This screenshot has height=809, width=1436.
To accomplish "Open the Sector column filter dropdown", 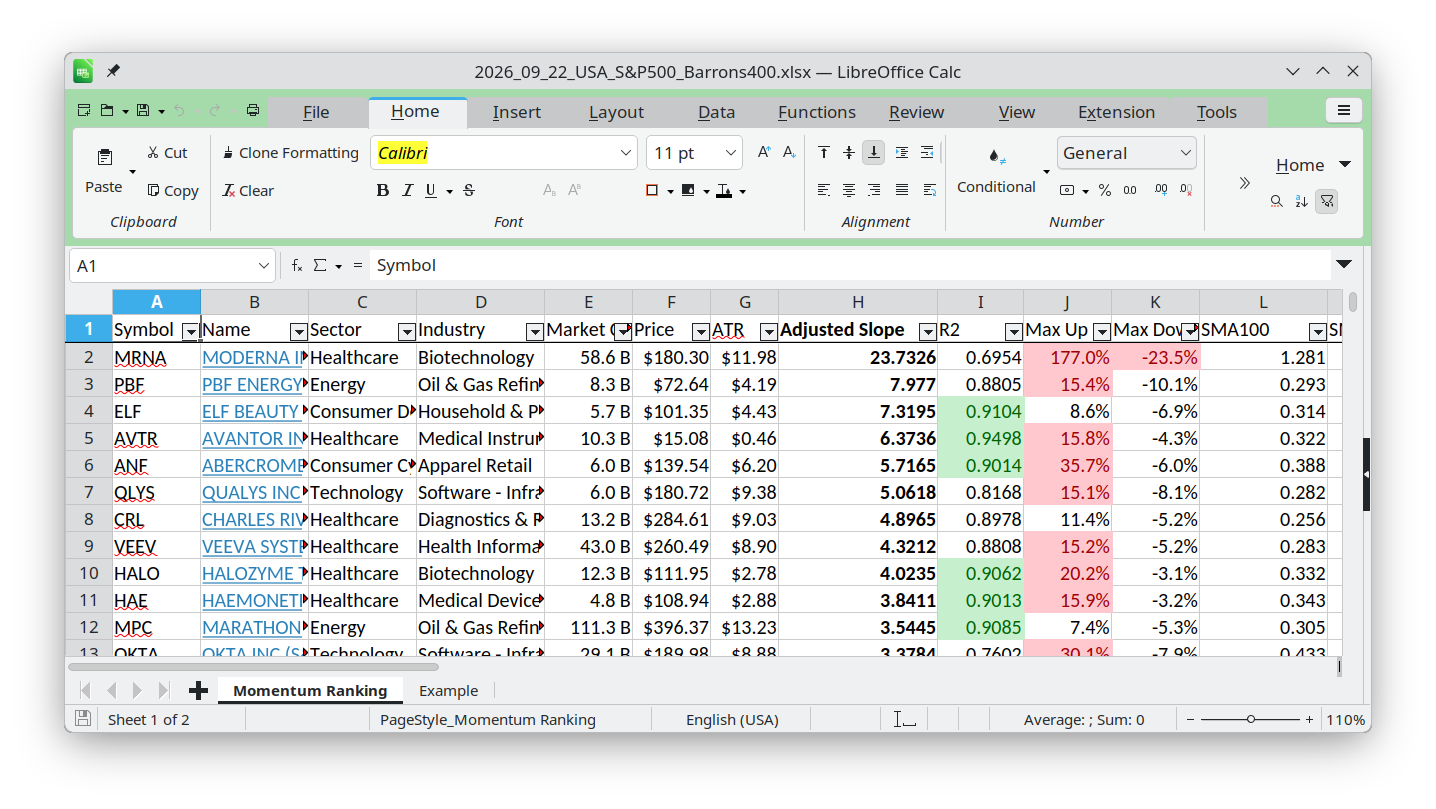I will coord(406,331).
